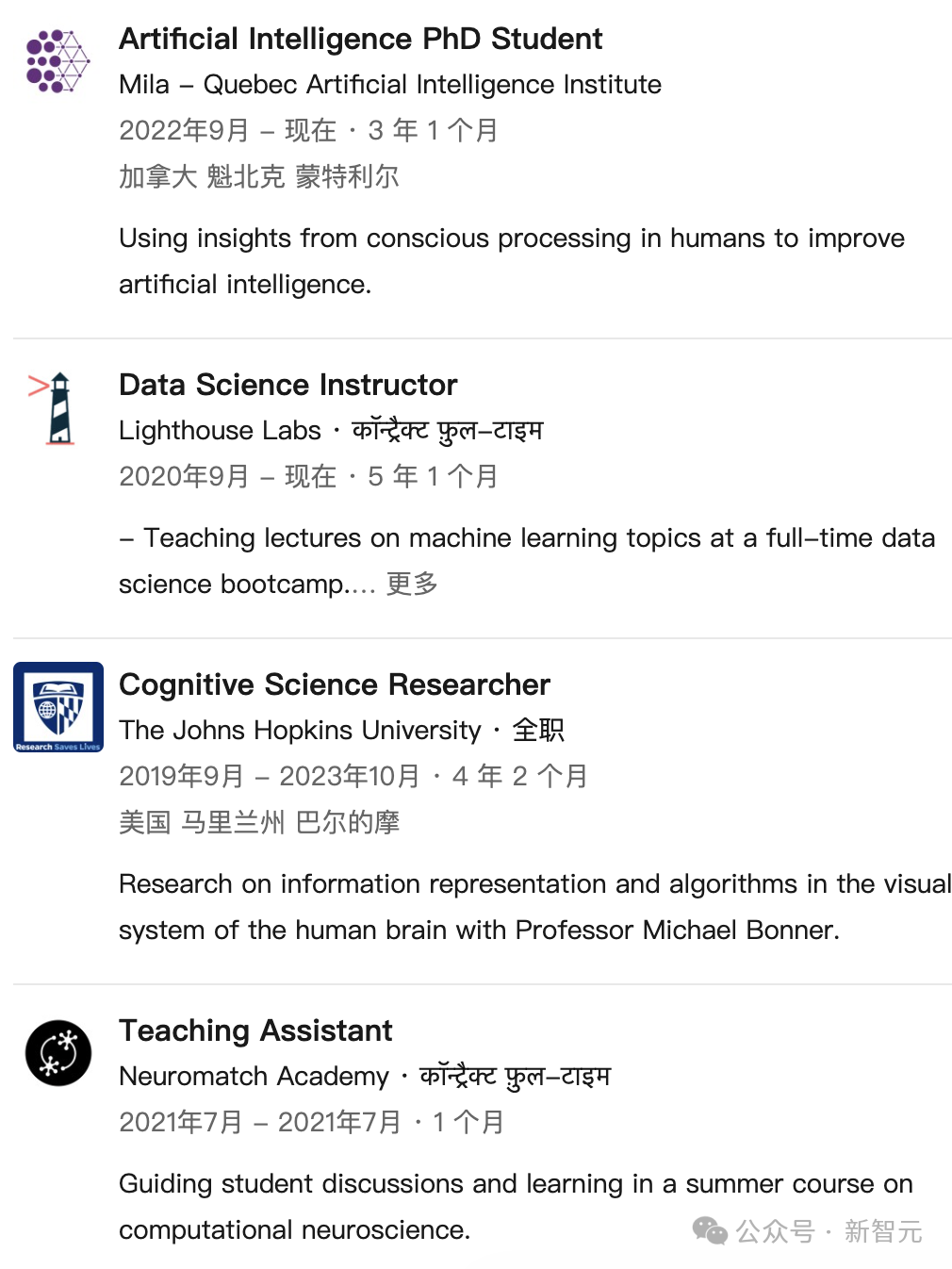Open the Teaching Assistant title

coord(255,1030)
